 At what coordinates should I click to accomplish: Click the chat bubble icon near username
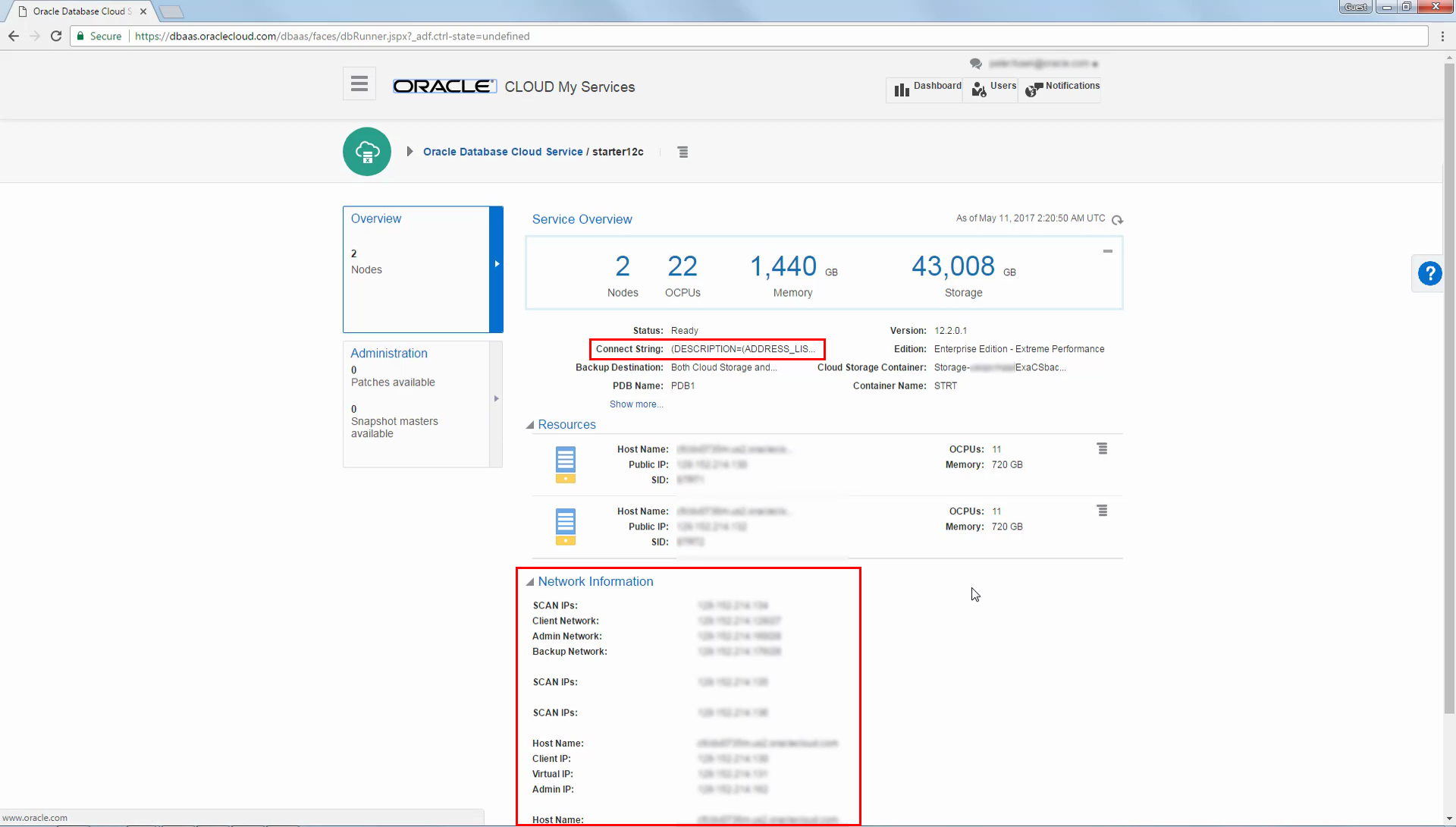(x=975, y=64)
